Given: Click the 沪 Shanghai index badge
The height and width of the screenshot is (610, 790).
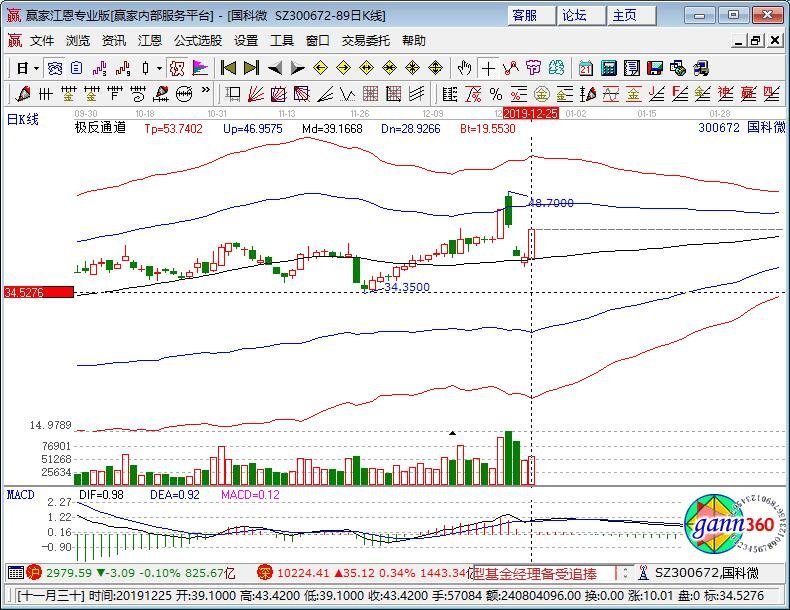Looking at the screenshot, I should 34,573.
